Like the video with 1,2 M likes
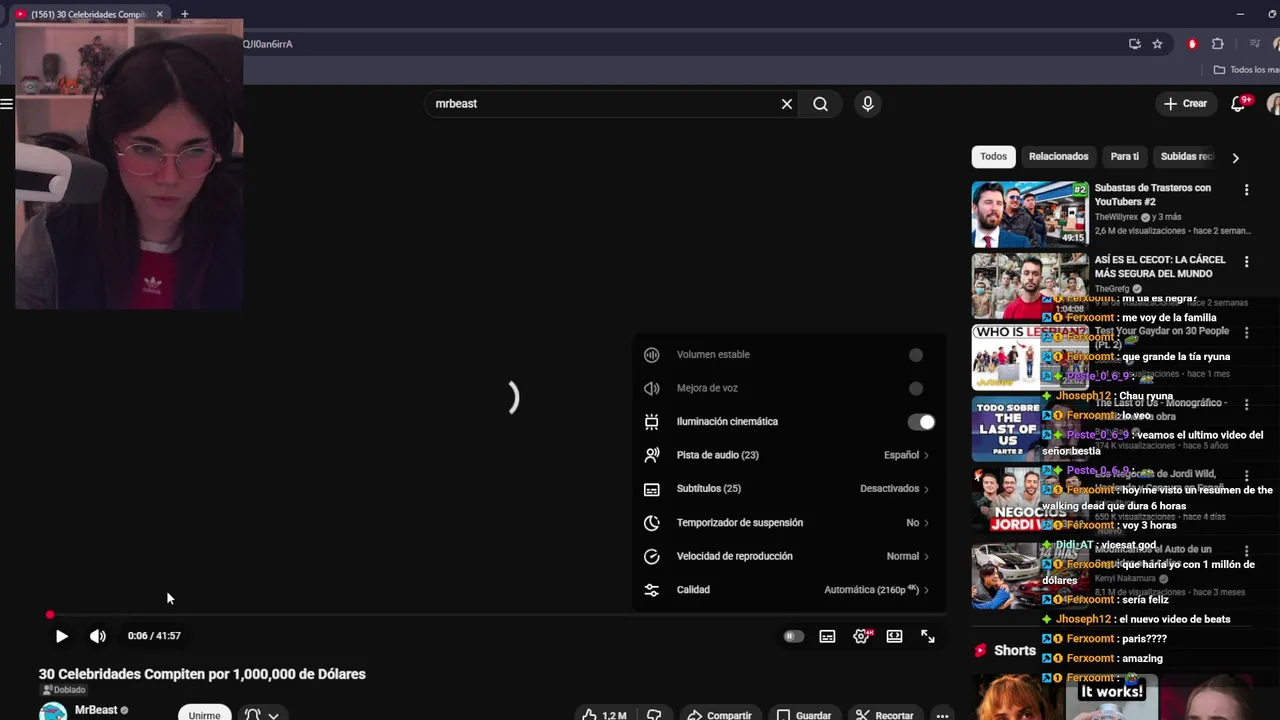The height and width of the screenshot is (720, 1280). tap(604, 715)
